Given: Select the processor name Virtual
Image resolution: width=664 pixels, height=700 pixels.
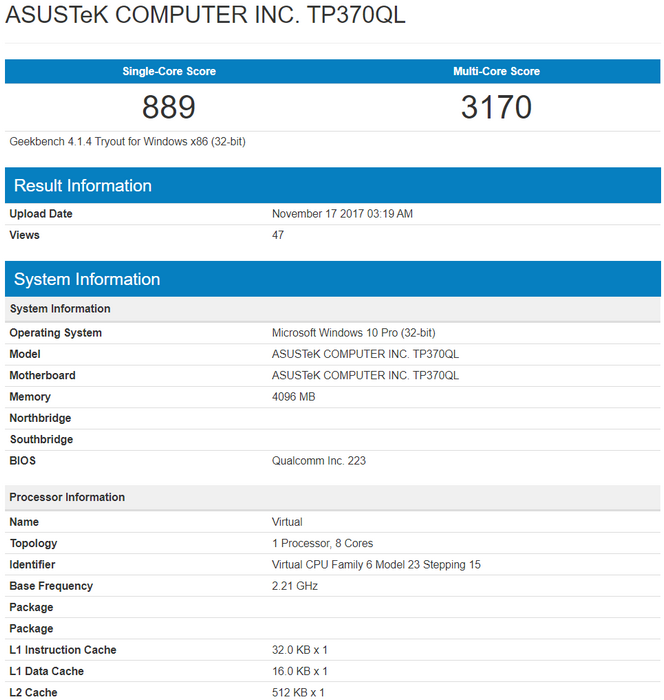Looking at the screenshot, I should coord(287,522).
